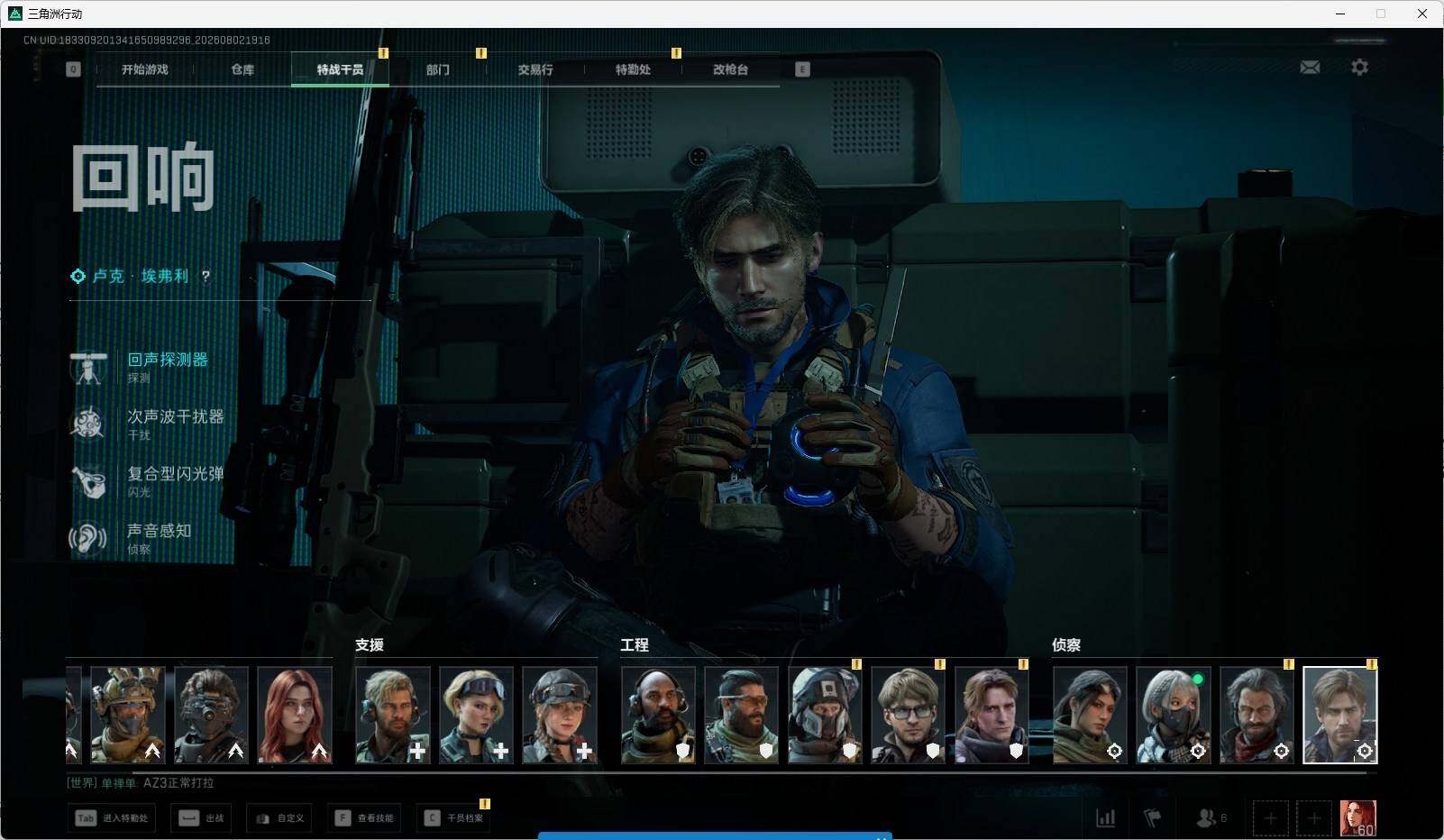The height and width of the screenshot is (840, 1444).
Task: Open the 特勤处 tab
Action: coord(633,69)
